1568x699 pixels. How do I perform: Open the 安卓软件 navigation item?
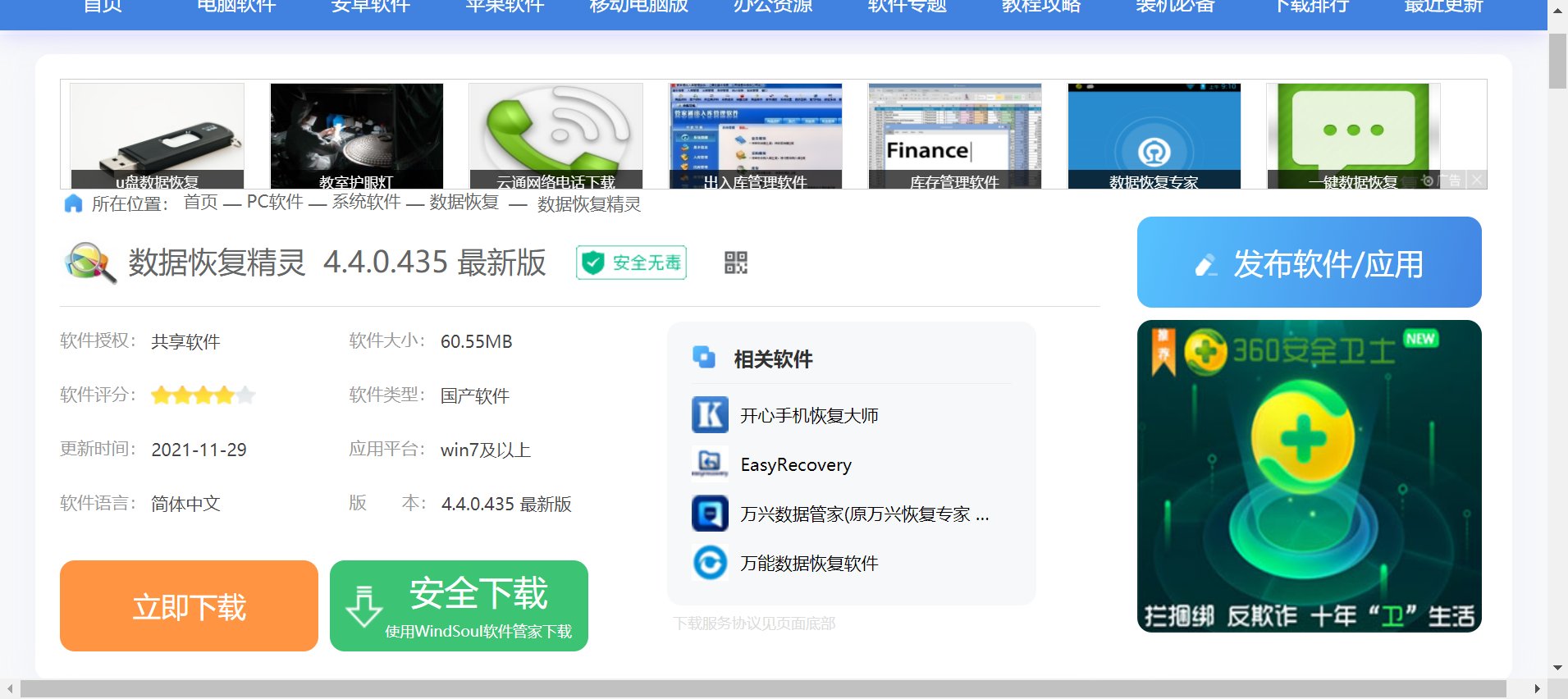(x=371, y=7)
